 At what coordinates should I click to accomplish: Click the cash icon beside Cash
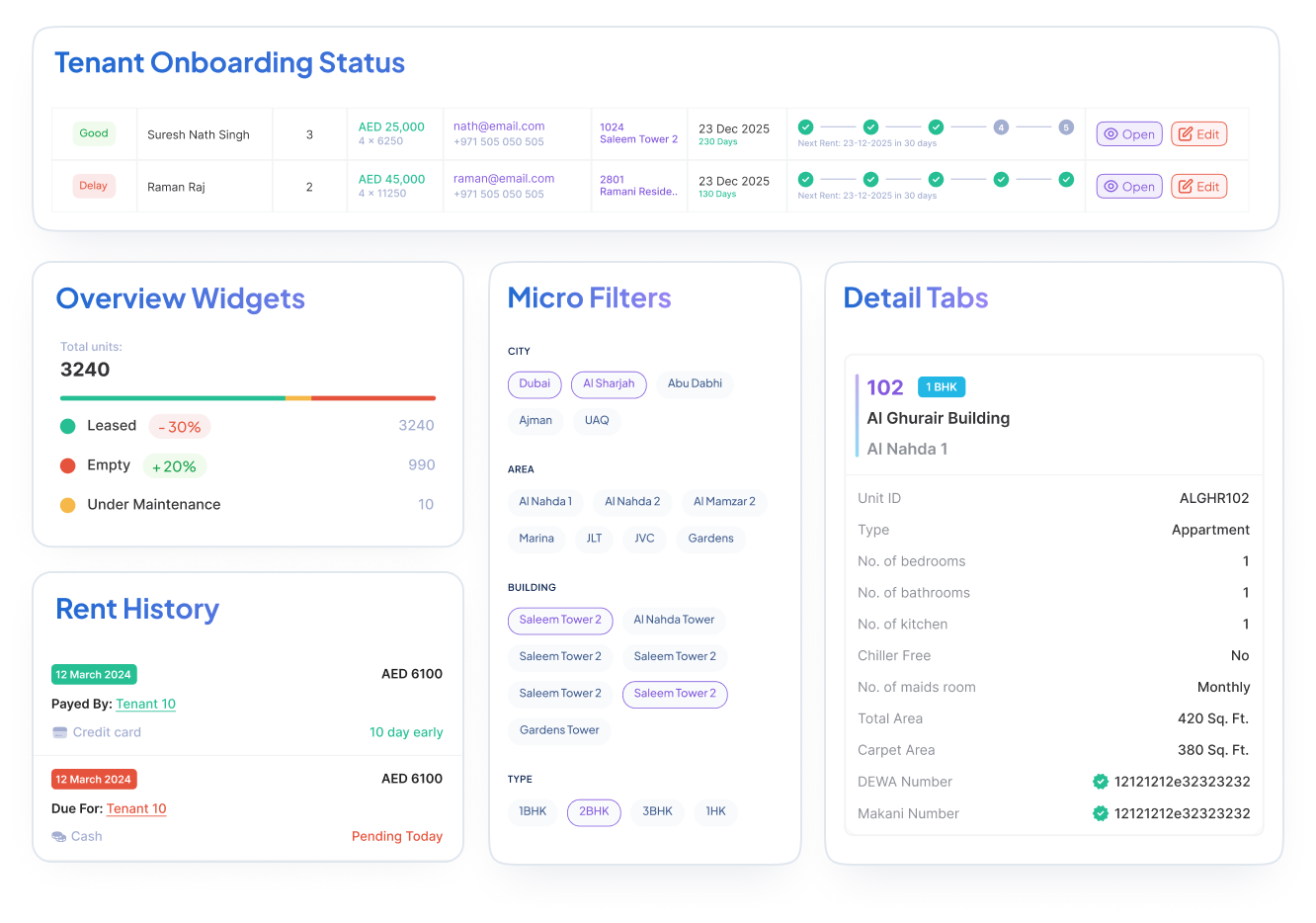[x=59, y=837]
